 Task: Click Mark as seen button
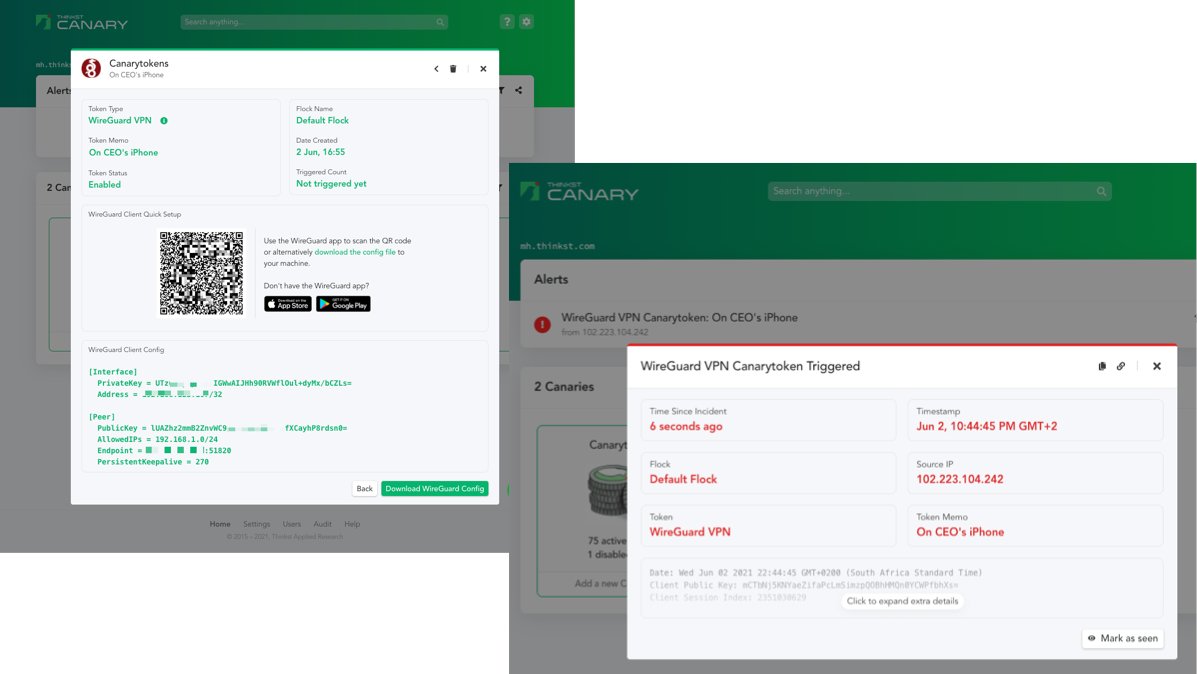[1123, 638]
